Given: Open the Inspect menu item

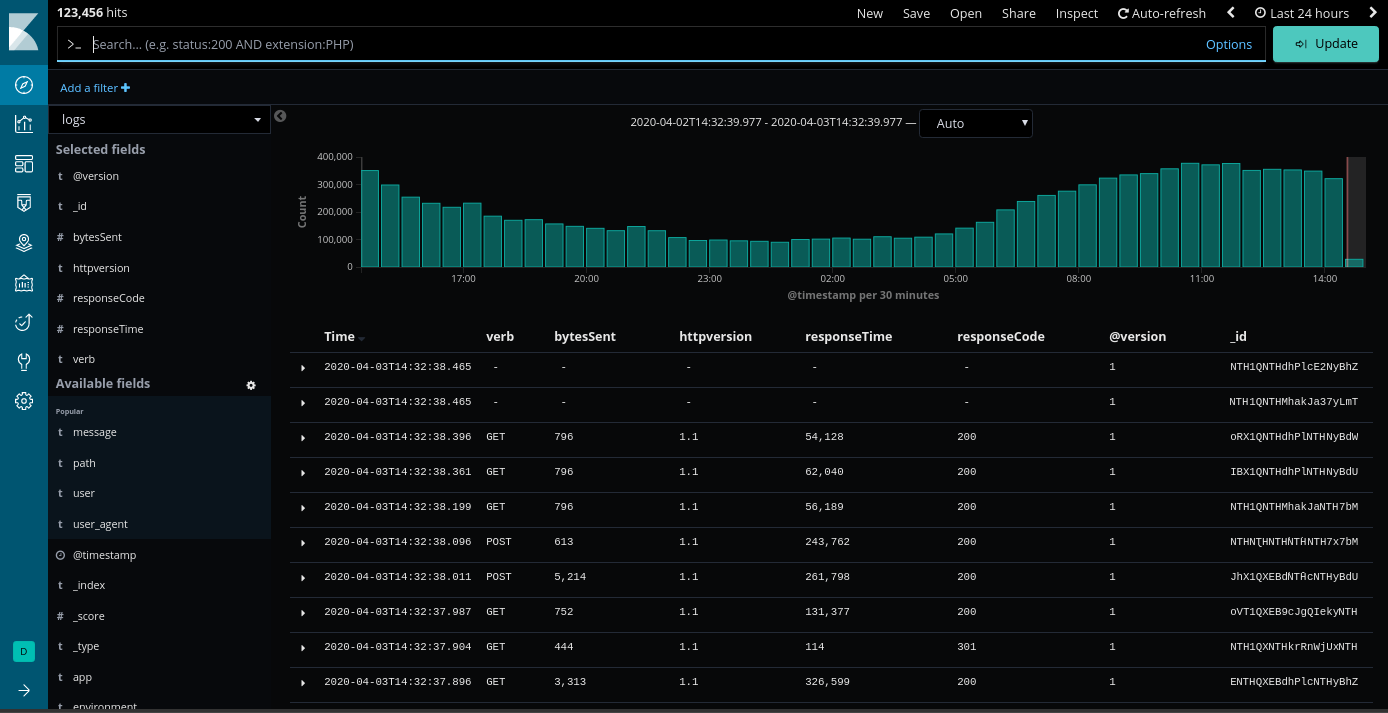Looking at the screenshot, I should pos(1076,13).
